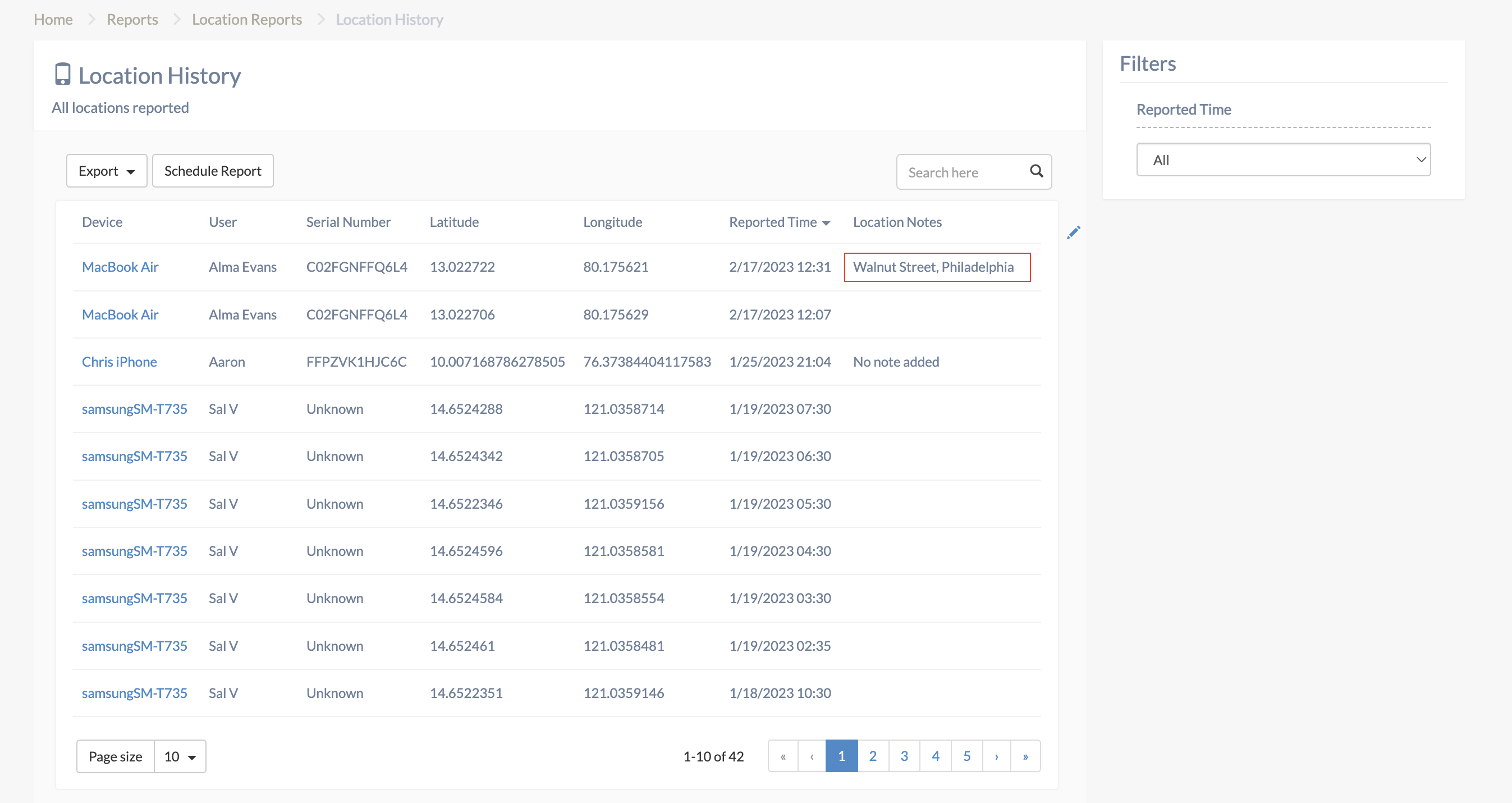Click the Location Notes column header
This screenshot has width=1512, height=803.
click(897, 222)
